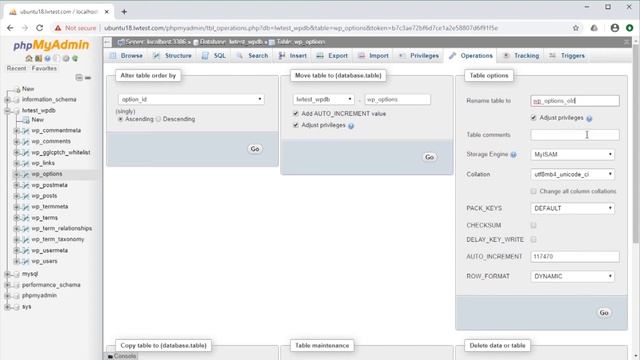Click Go in Table options section
This screenshot has height=360, width=640.
604,313
